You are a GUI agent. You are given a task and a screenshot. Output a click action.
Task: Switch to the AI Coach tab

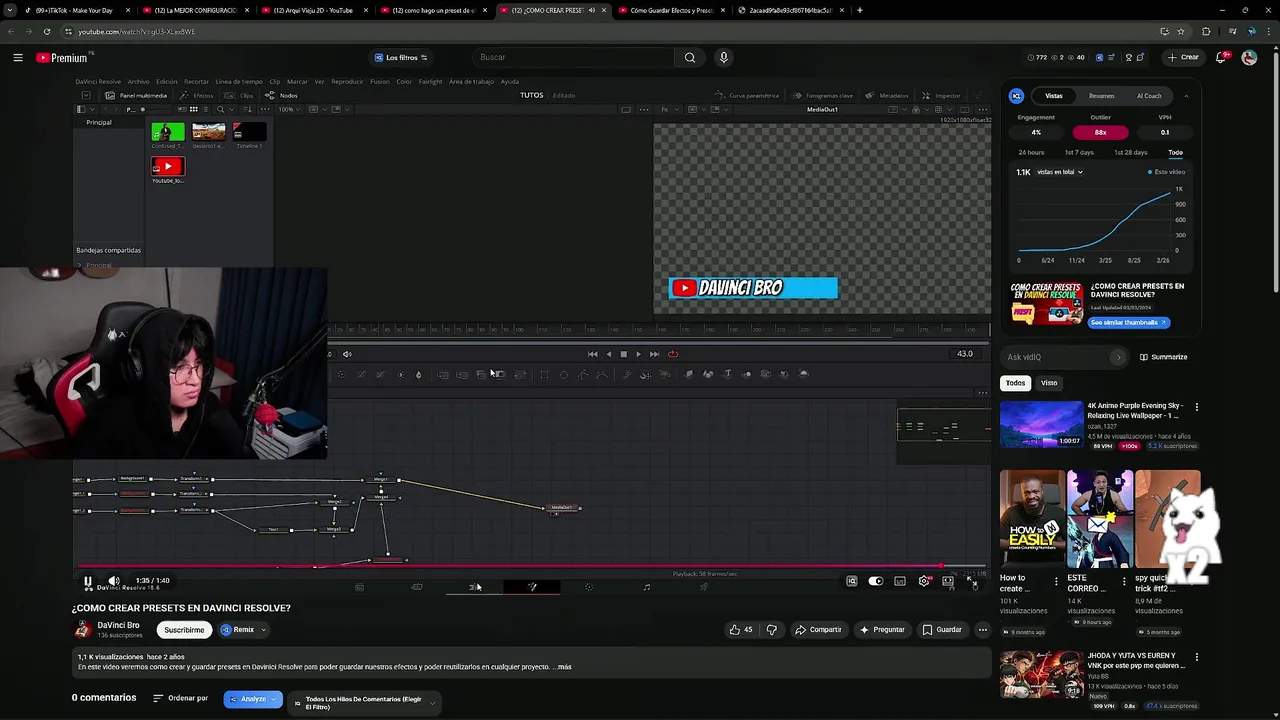point(1149,96)
